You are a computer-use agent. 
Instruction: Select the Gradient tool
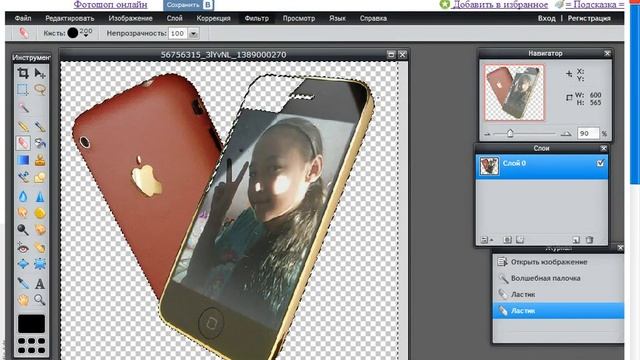point(23,160)
